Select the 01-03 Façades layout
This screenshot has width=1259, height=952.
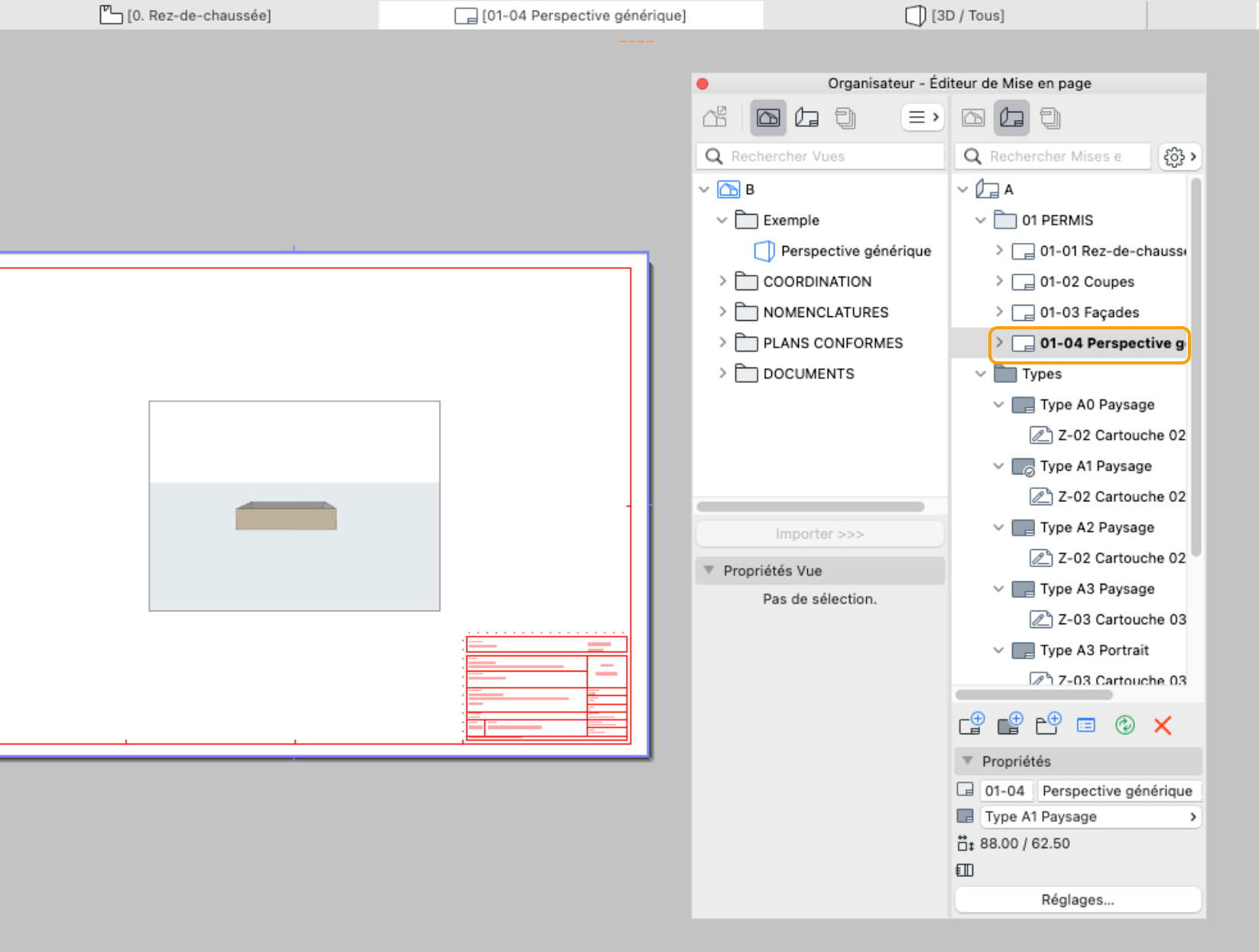click(1076, 312)
